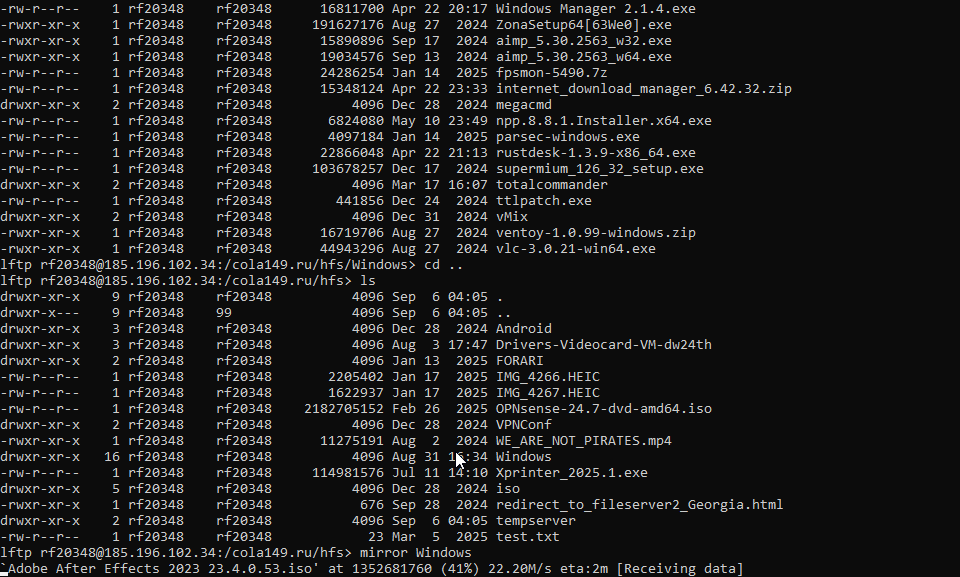Click on OPNsense-24.7-dvd-amd64.iso filename
The height and width of the screenshot is (577, 960).
(603, 409)
